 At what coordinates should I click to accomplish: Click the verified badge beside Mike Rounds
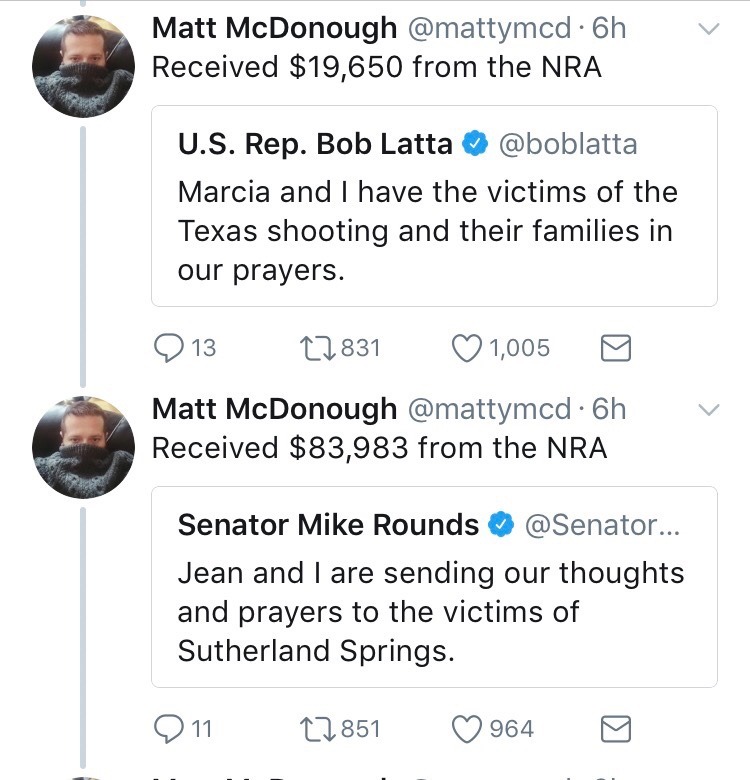pos(501,525)
